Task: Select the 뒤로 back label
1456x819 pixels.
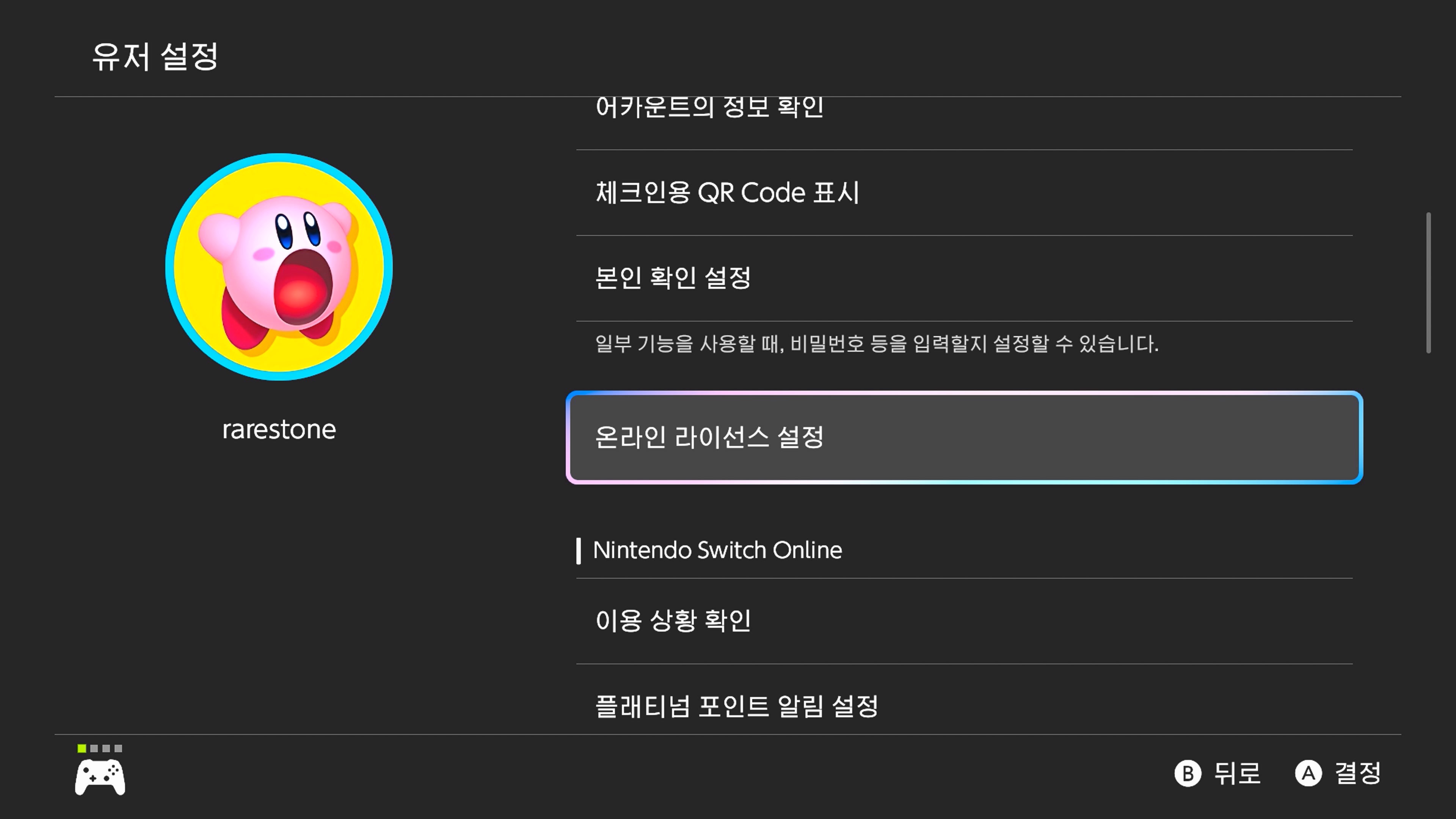Action: click(1237, 773)
